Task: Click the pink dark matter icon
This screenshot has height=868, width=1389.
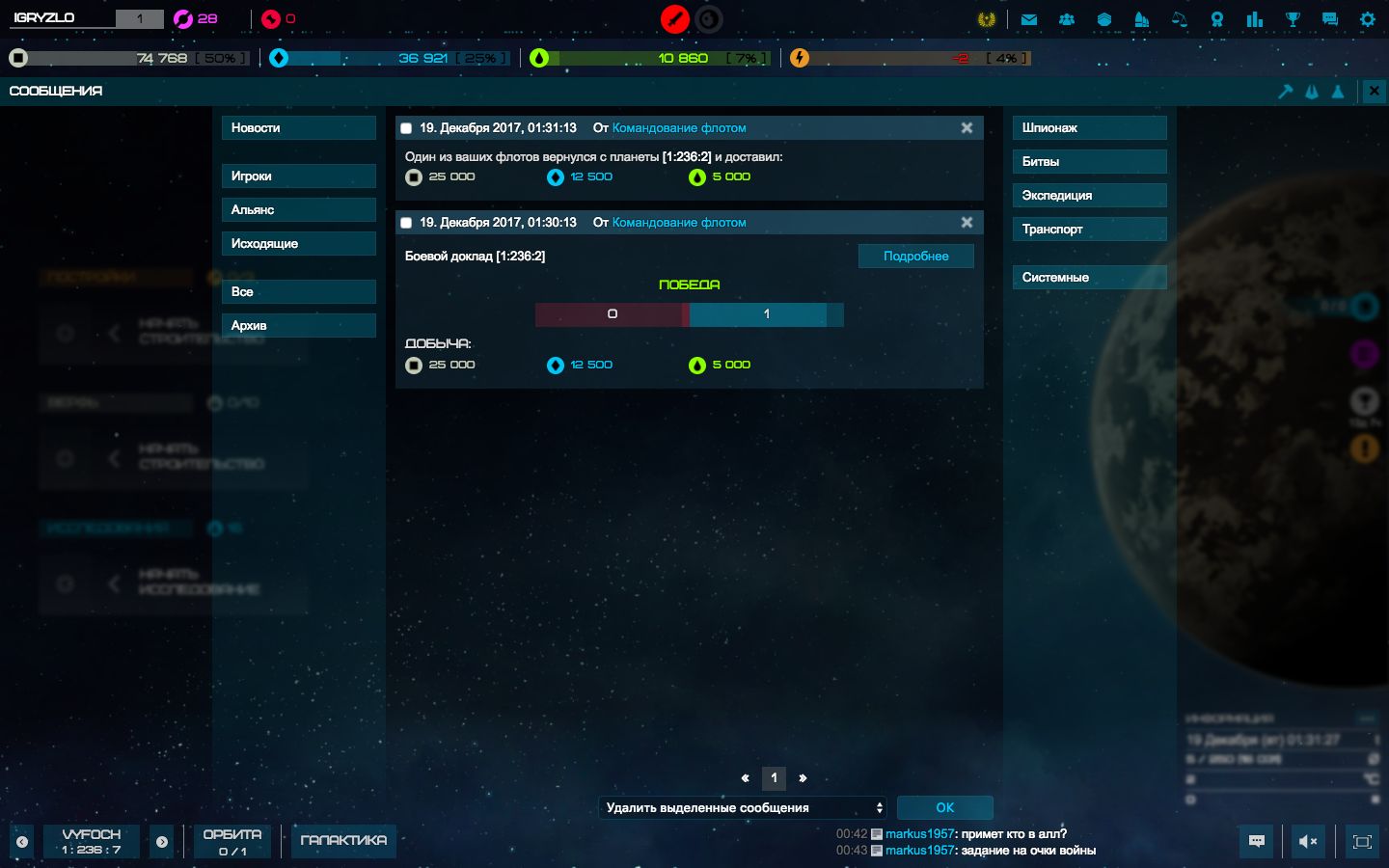Action: (182, 18)
